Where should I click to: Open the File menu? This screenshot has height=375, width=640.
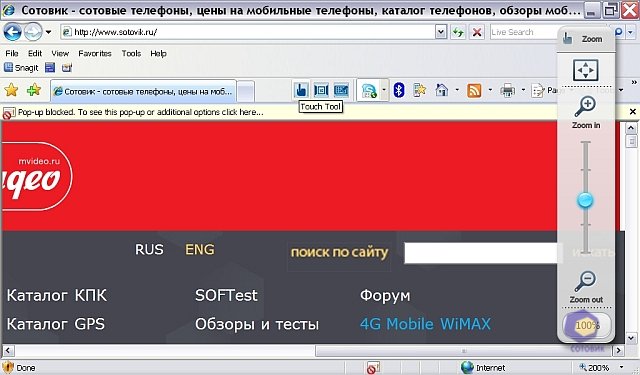click(x=12, y=53)
